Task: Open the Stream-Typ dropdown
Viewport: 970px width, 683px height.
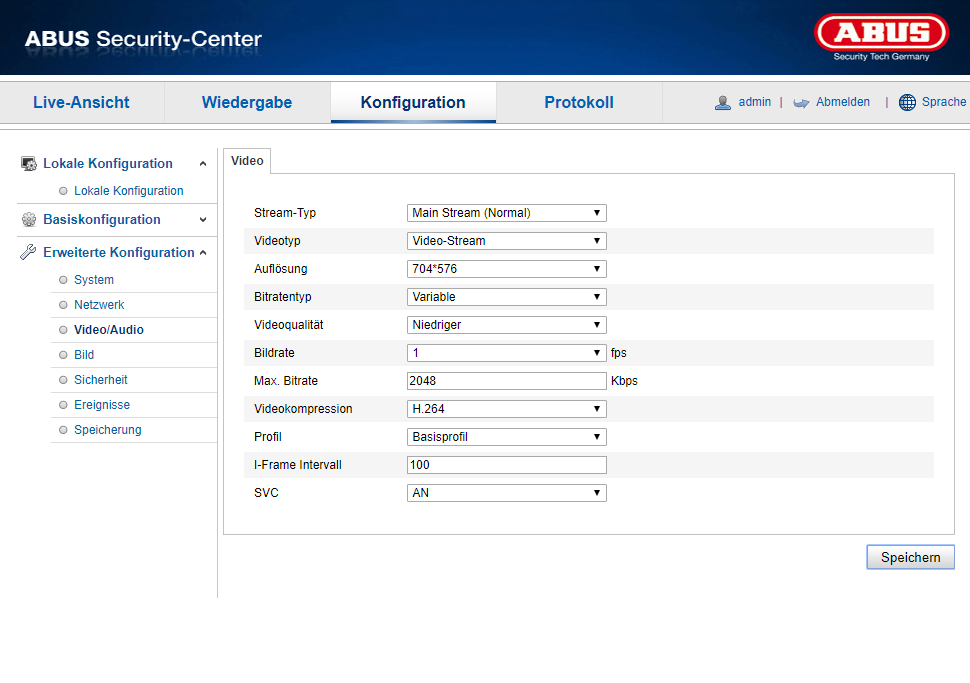Action: point(506,213)
